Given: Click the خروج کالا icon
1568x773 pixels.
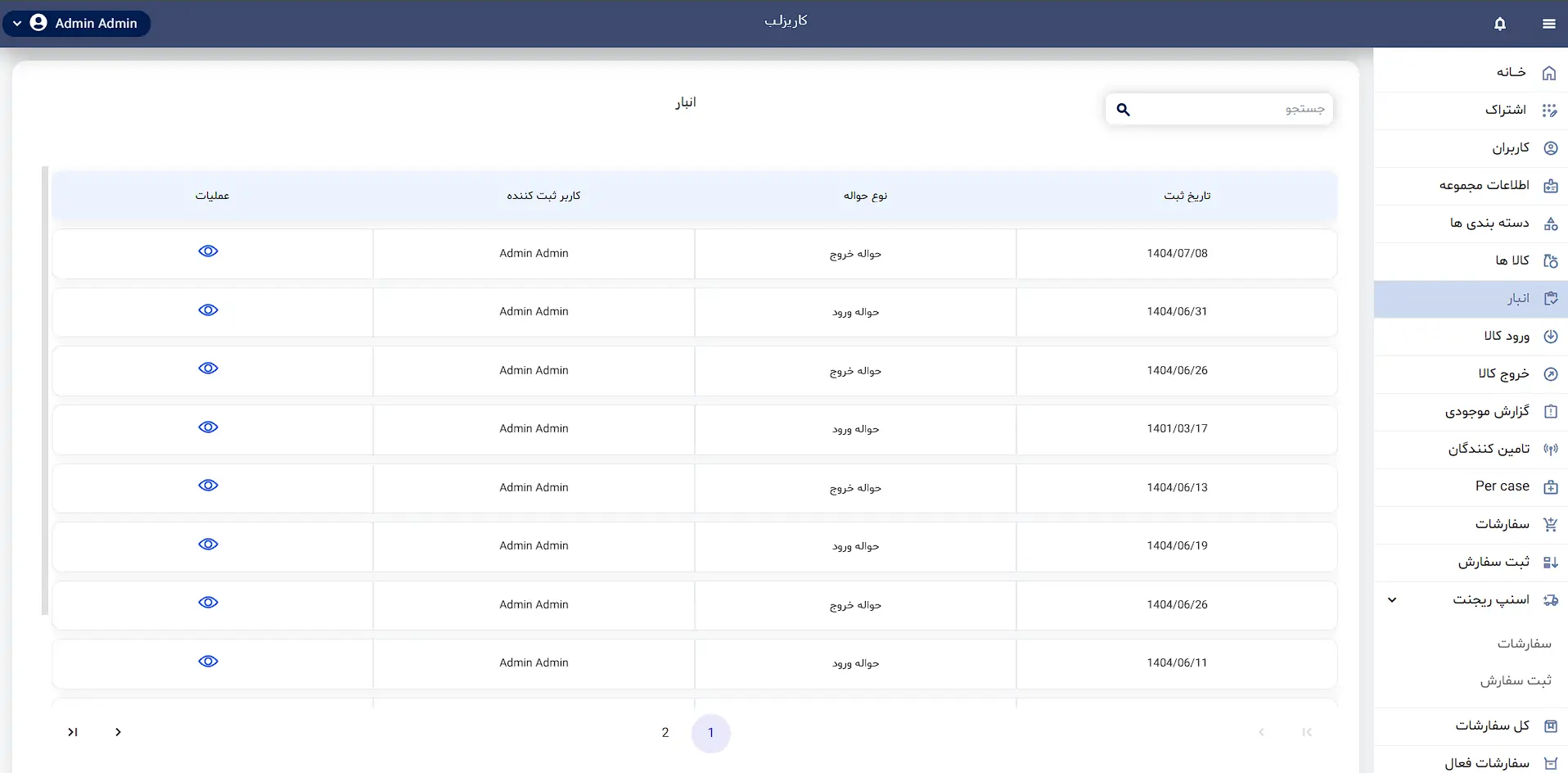Looking at the screenshot, I should (1550, 374).
